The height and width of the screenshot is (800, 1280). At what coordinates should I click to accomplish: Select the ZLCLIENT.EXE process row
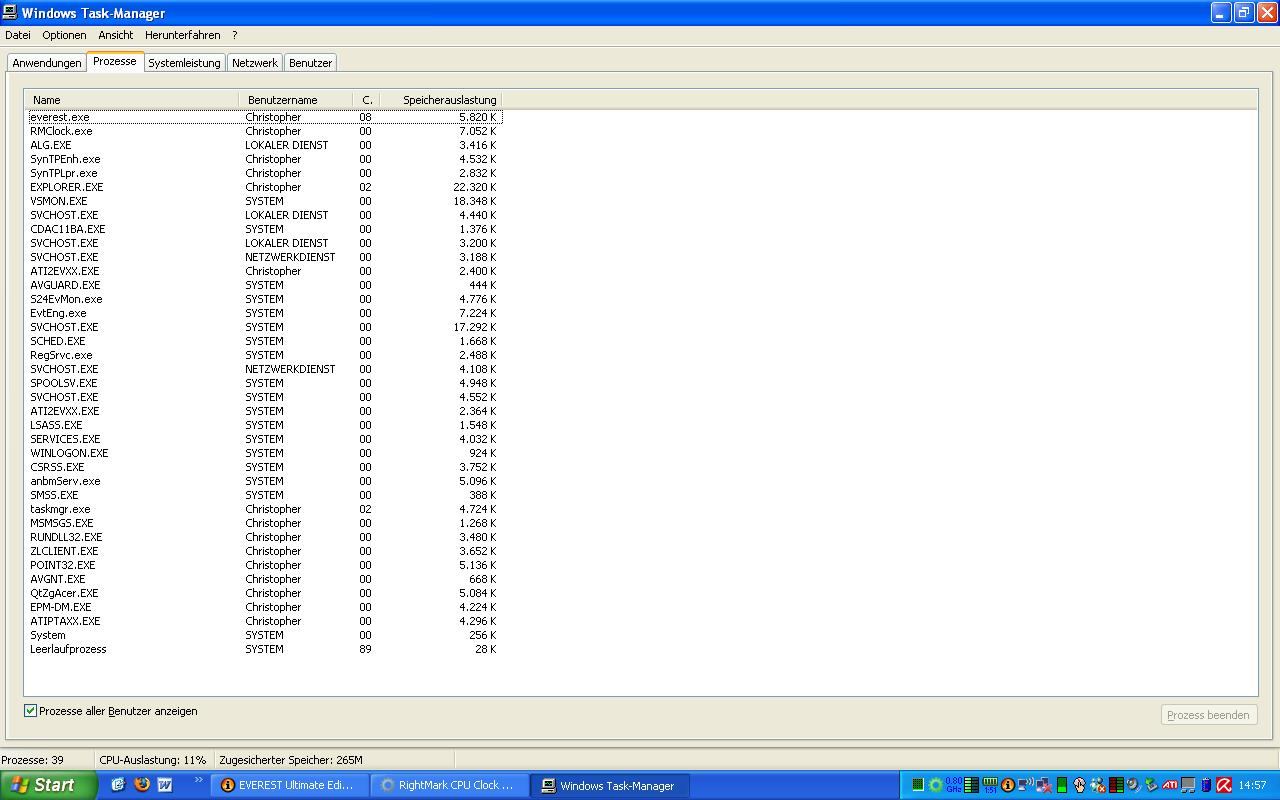(x=264, y=551)
